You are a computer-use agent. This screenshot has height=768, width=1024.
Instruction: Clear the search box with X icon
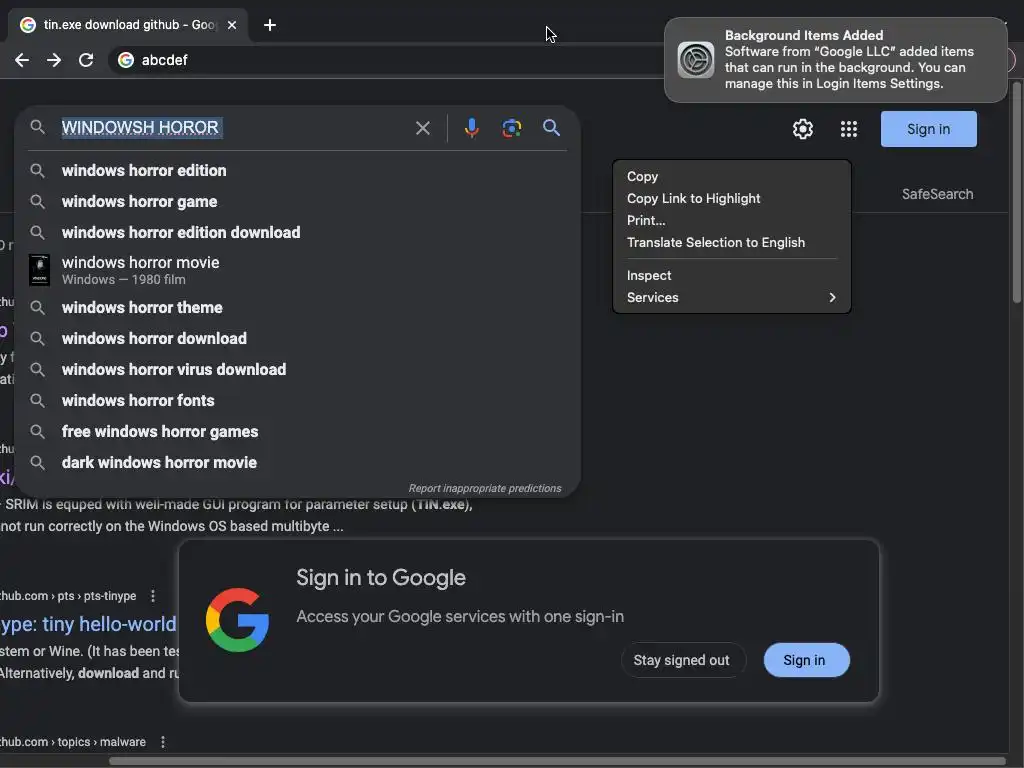[423, 128]
